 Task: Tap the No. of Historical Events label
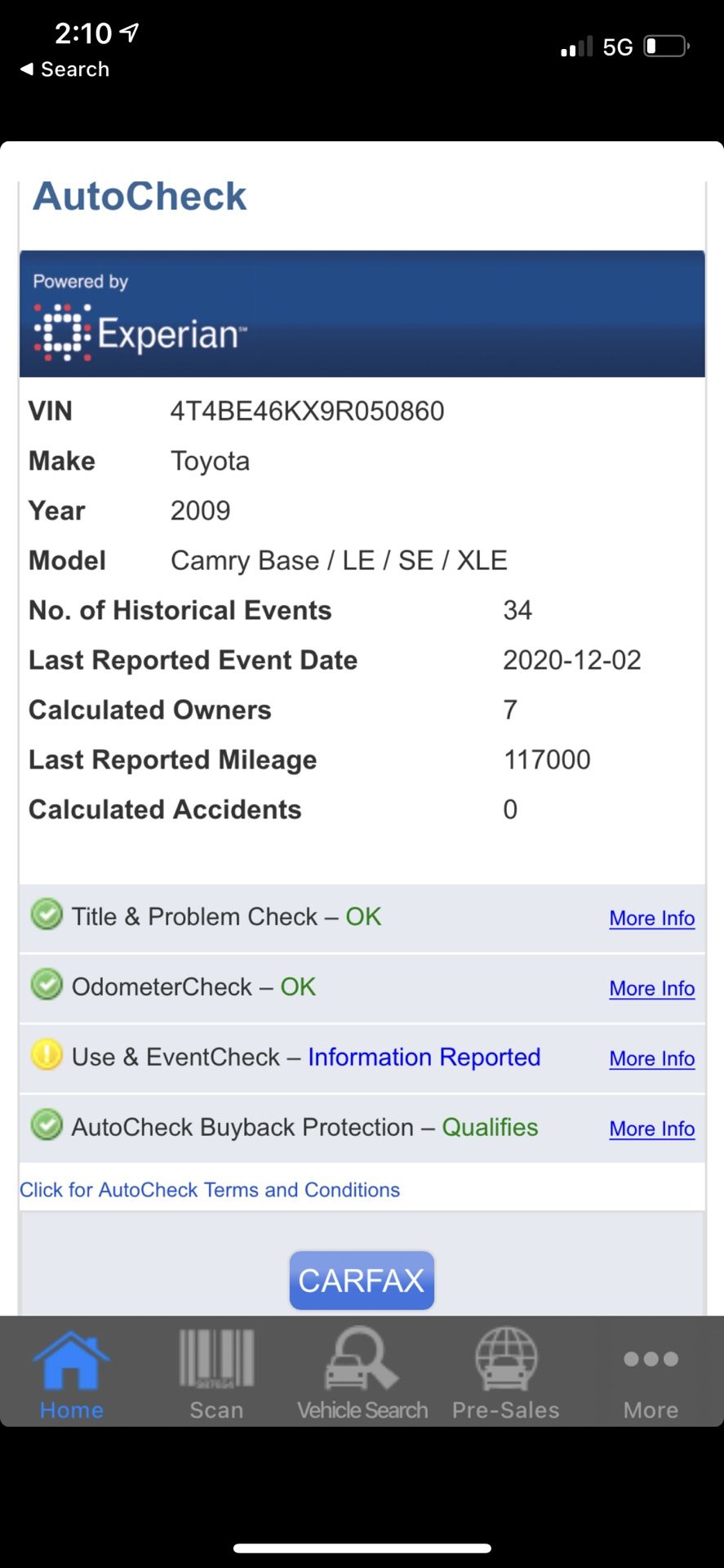(180, 611)
